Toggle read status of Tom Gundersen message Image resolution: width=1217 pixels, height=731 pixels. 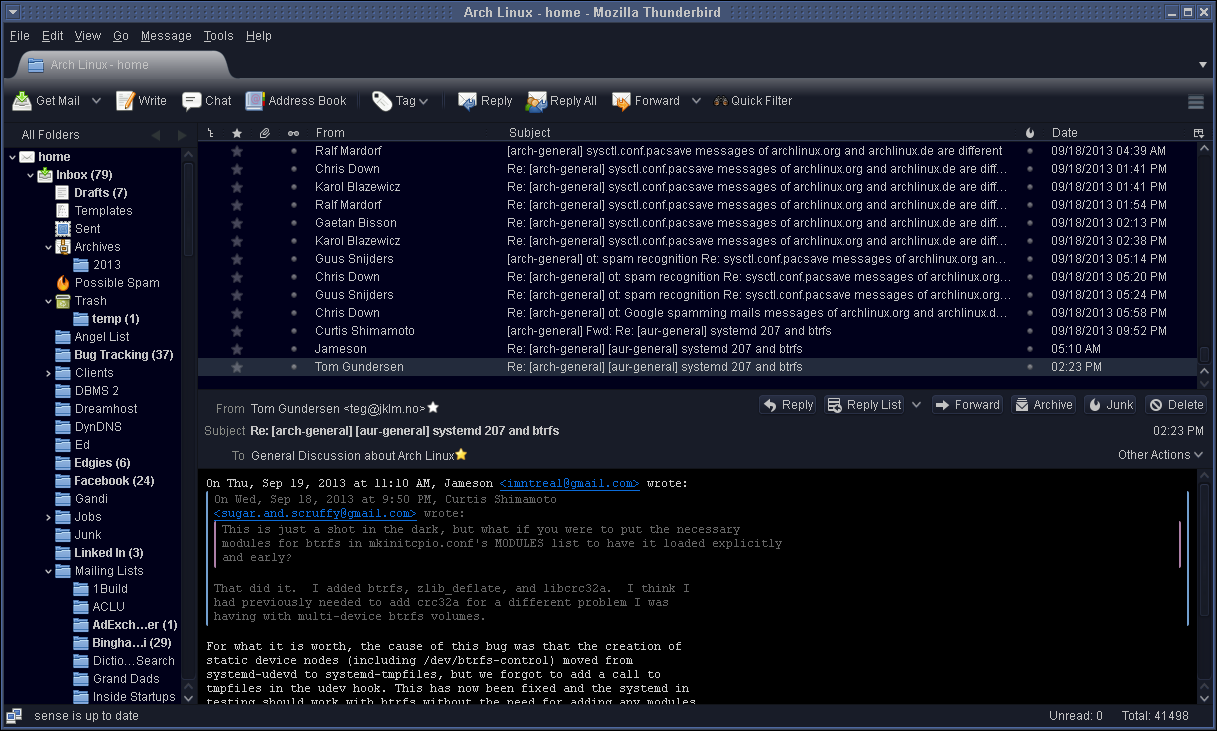[x=293, y=367]
